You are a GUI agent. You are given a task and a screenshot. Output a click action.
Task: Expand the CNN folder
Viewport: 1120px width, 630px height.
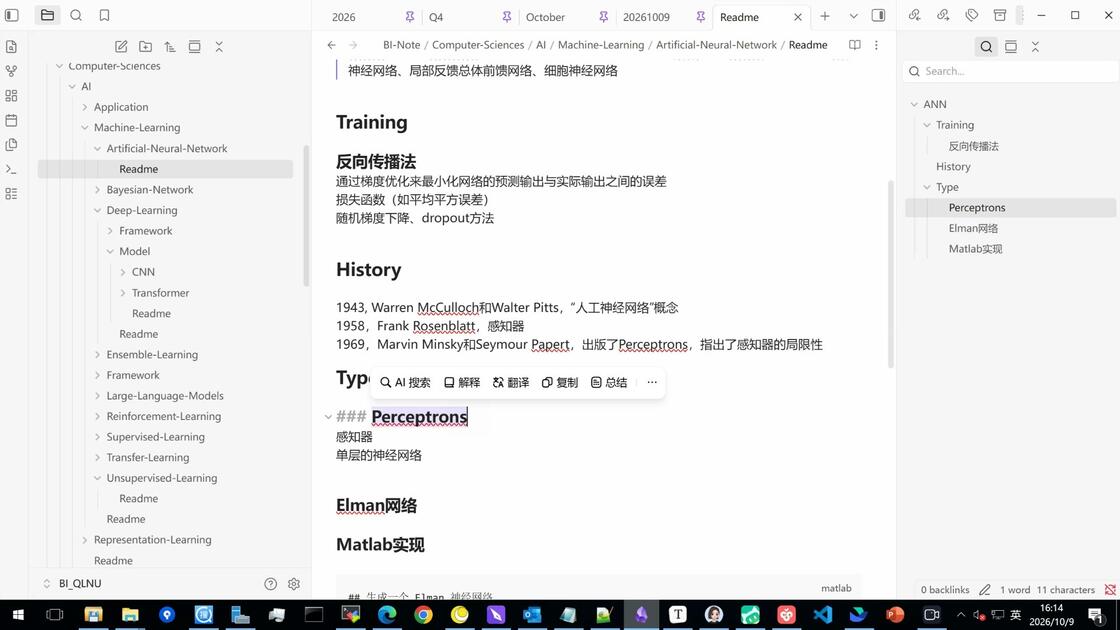tap(123, 272)
